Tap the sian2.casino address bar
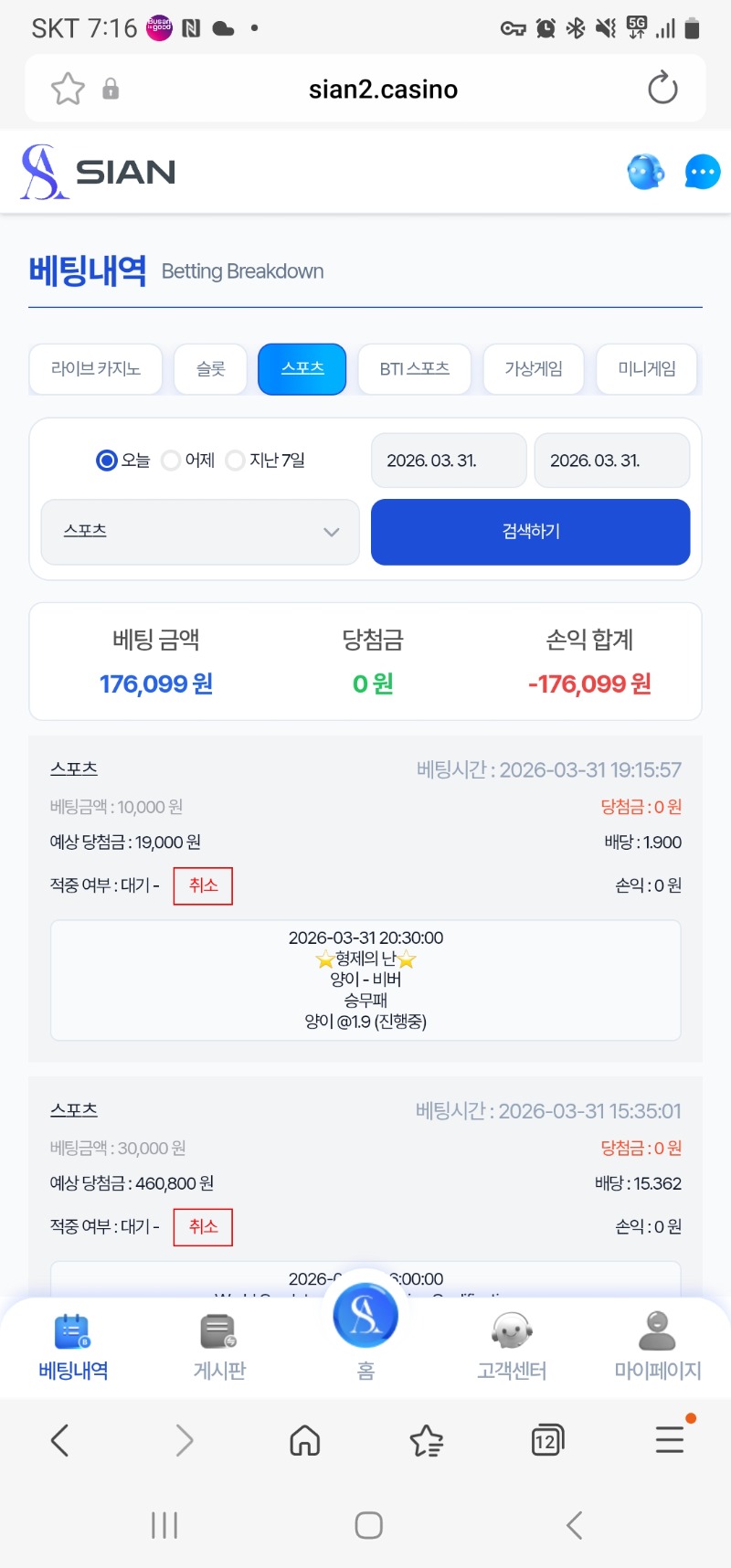Viewport: 731px width, 1568px height. 383,89
